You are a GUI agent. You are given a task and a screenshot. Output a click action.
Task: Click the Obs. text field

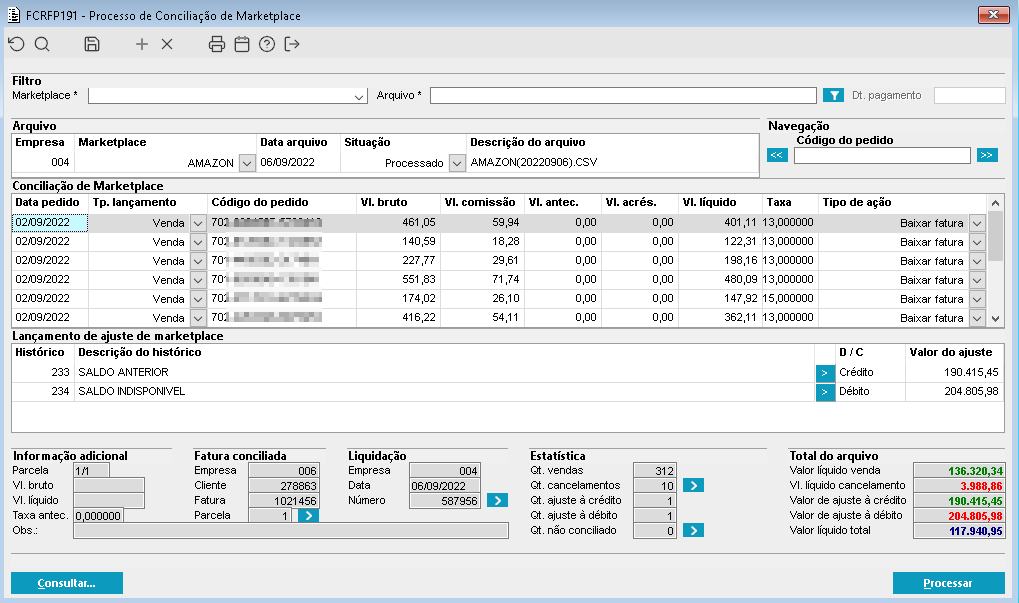(290, 531)
